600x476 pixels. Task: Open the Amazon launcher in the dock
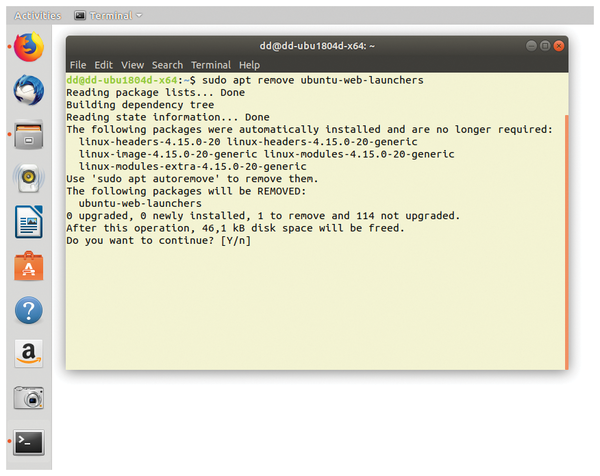click(28, 353)
